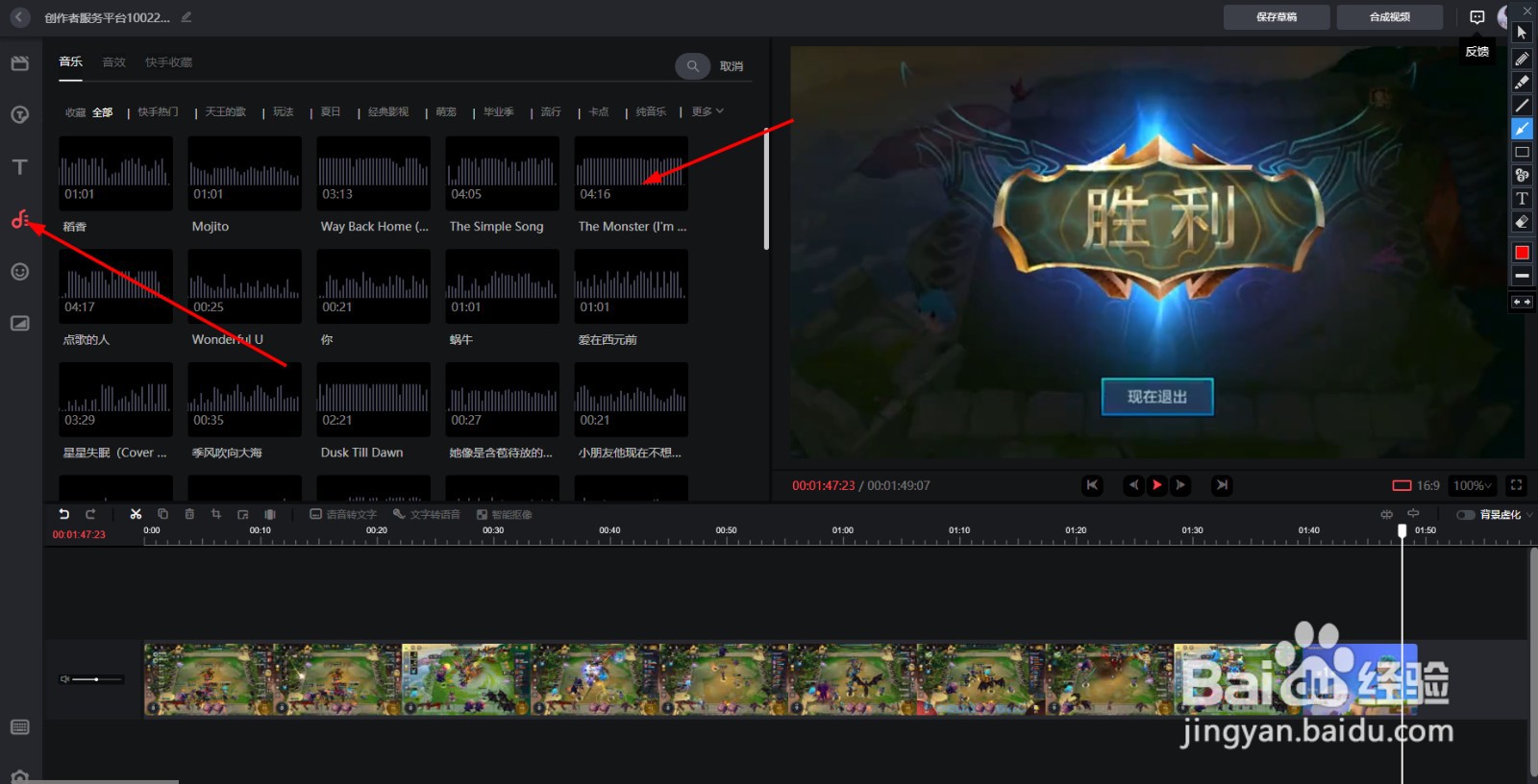The width and height of the screenshot is (1538, 784).
Task: Open the 16:9 aspect ratio selector
Action: click(1416, 486)
